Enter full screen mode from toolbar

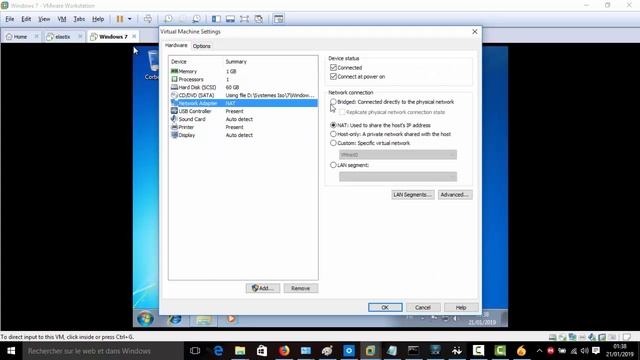(x=244, y=19)
